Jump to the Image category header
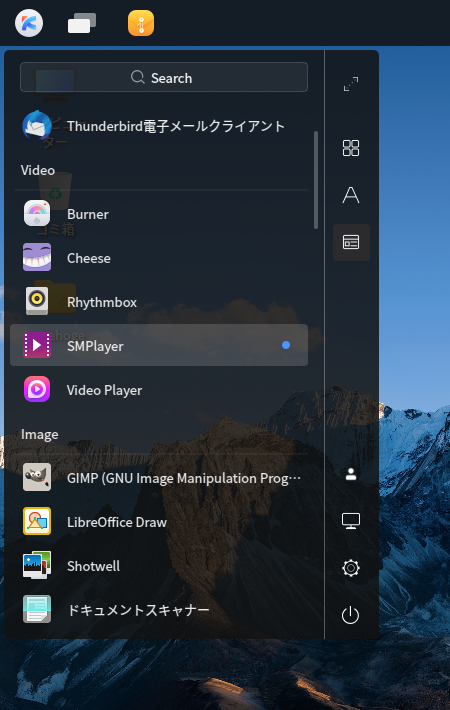This screenshot has height=710, width=450. 39,435
